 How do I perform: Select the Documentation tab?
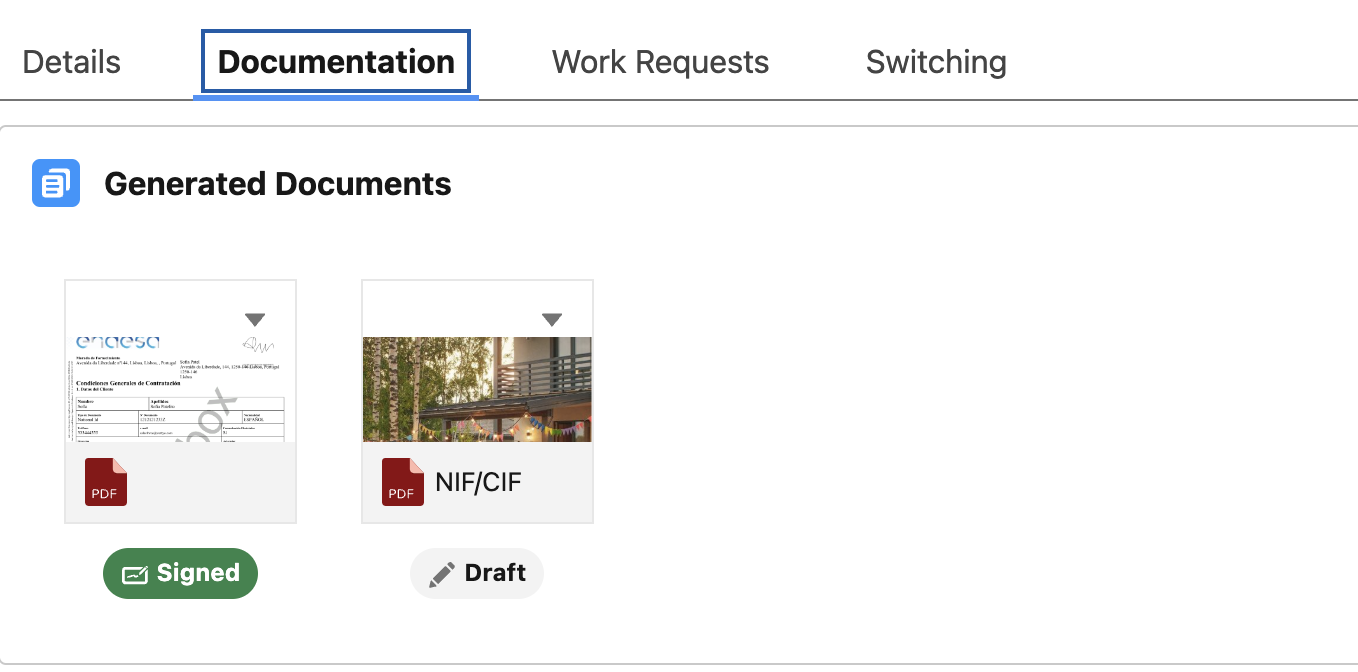[x=336, y=62]
